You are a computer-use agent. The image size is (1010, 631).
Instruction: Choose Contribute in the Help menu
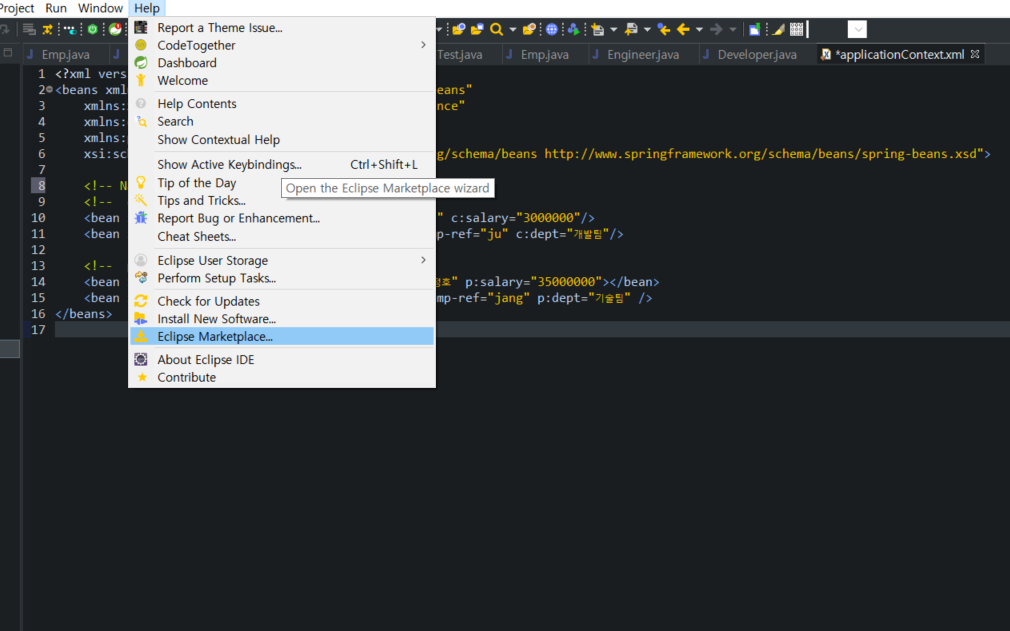[x=281, y=377]
